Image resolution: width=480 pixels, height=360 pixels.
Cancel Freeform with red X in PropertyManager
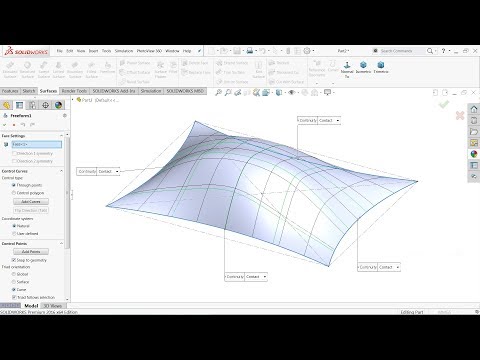point(14,125)
